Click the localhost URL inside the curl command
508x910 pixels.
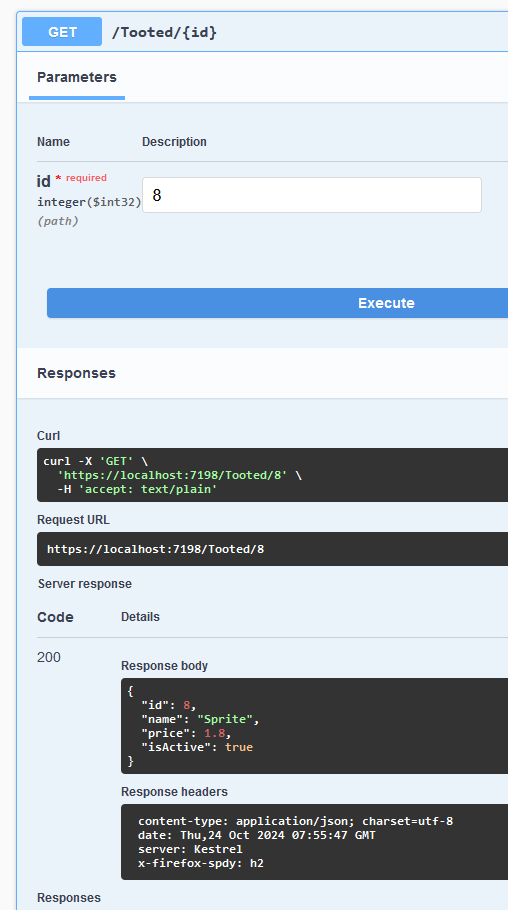tap(172, 475)
